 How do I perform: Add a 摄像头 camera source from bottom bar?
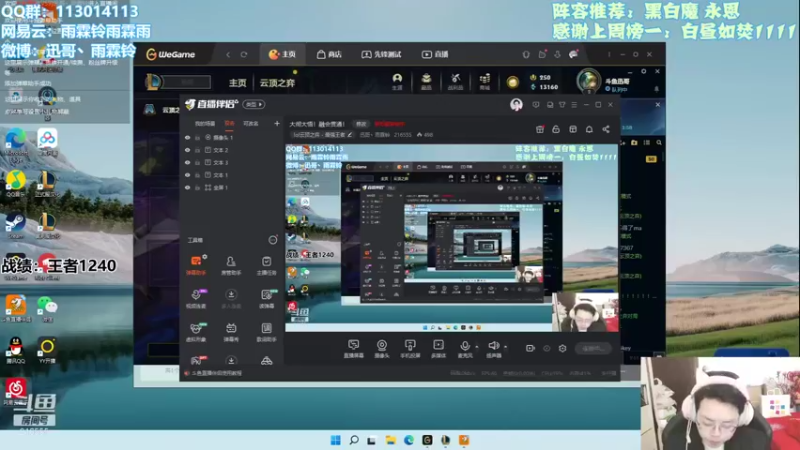pos(382,348)
